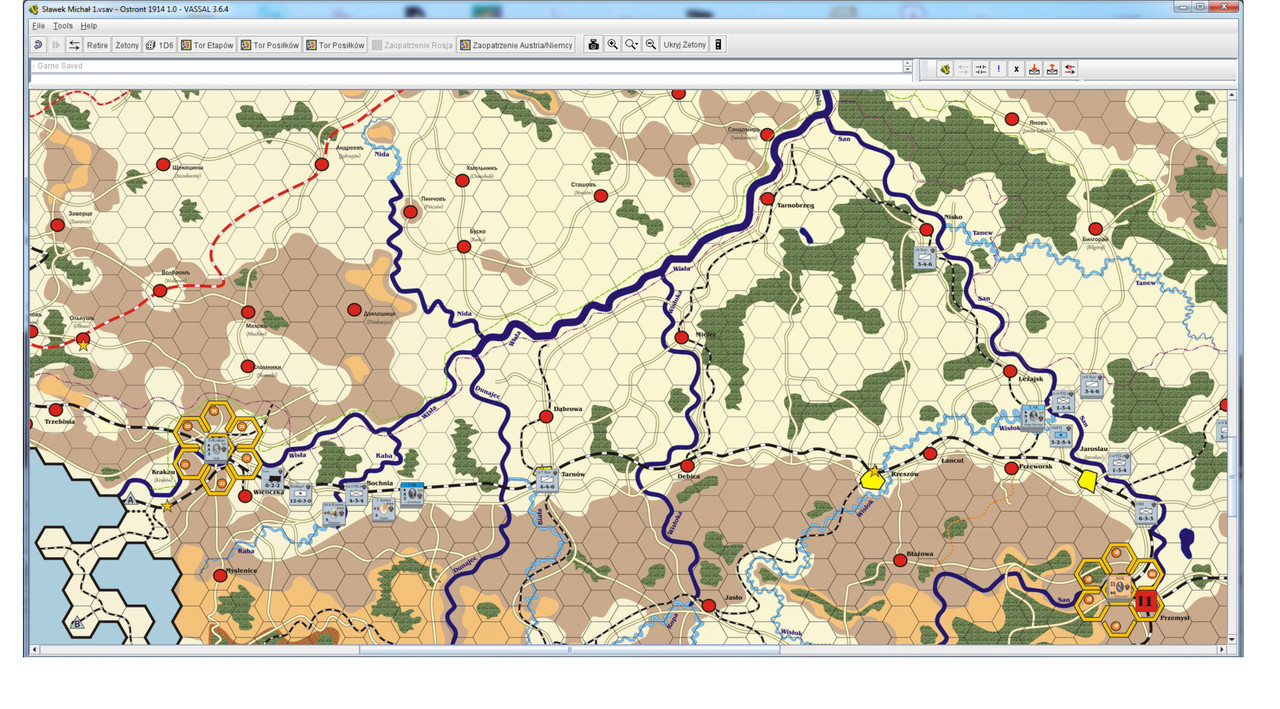This screenshot has width=1280, height=709.
Task: Click the VASSAL logo icon in server toolbar
Action: [x=944, y=69]
